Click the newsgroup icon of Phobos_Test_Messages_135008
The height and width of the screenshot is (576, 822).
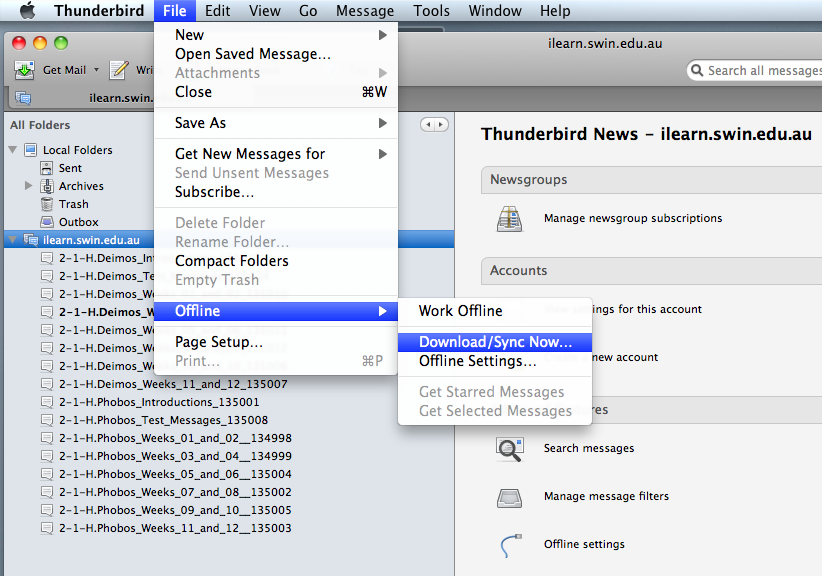[x=47, y=420]
